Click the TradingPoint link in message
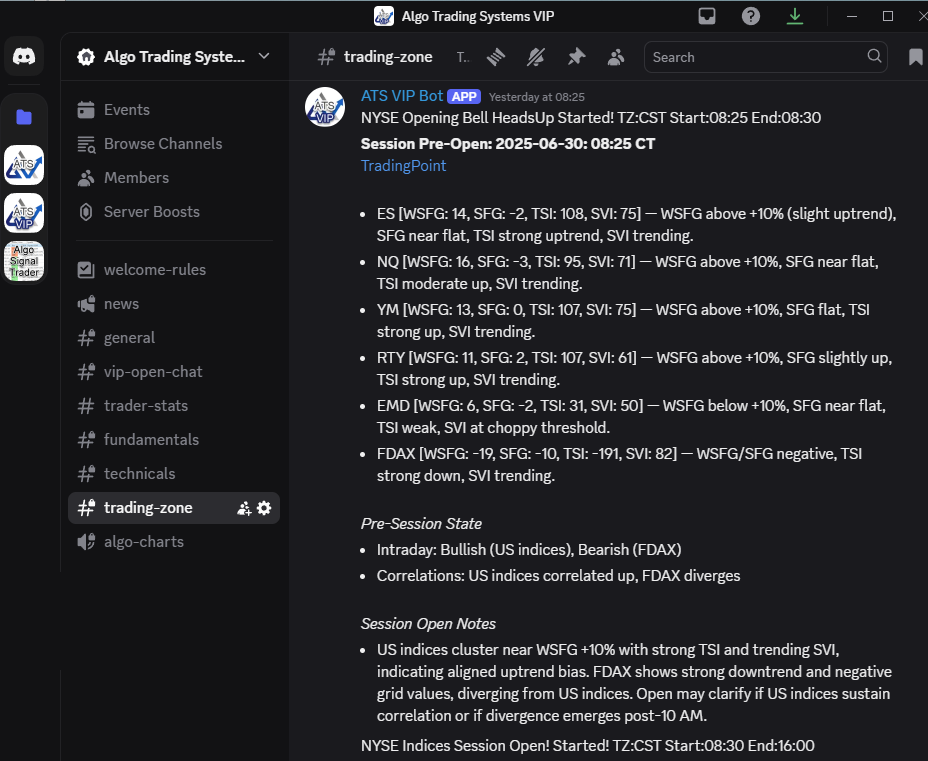Screen dimensions: 928x761 click(x=403, y=166)
